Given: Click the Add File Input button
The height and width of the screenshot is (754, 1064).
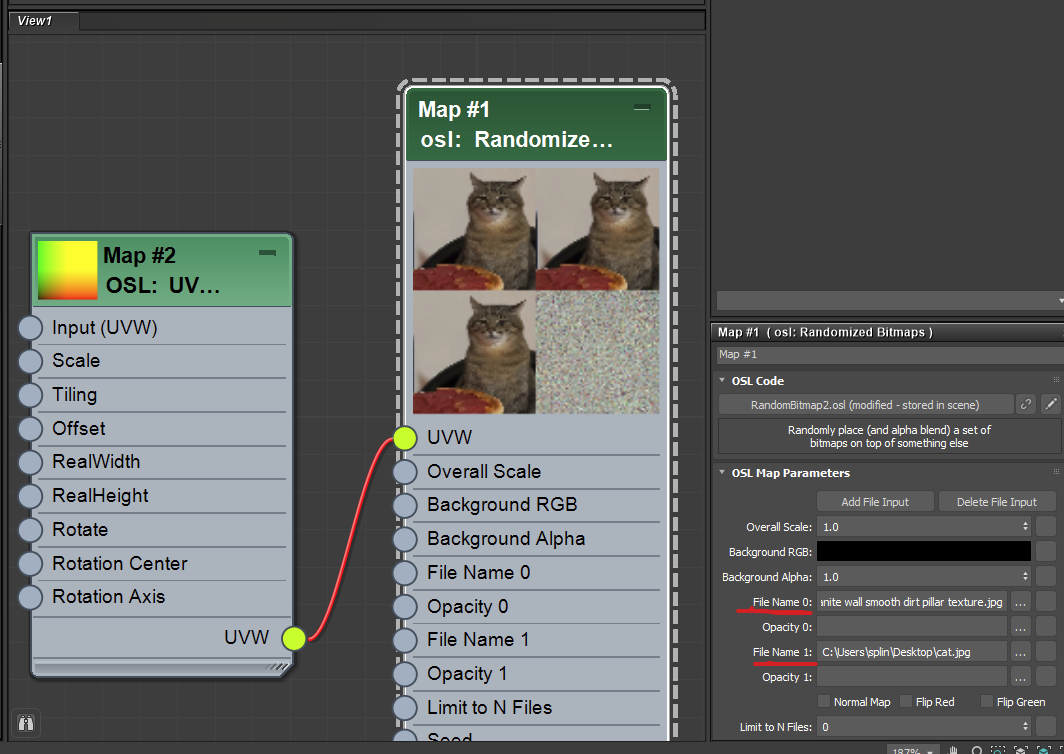Looking at the screenshot, I should [874, 501].
